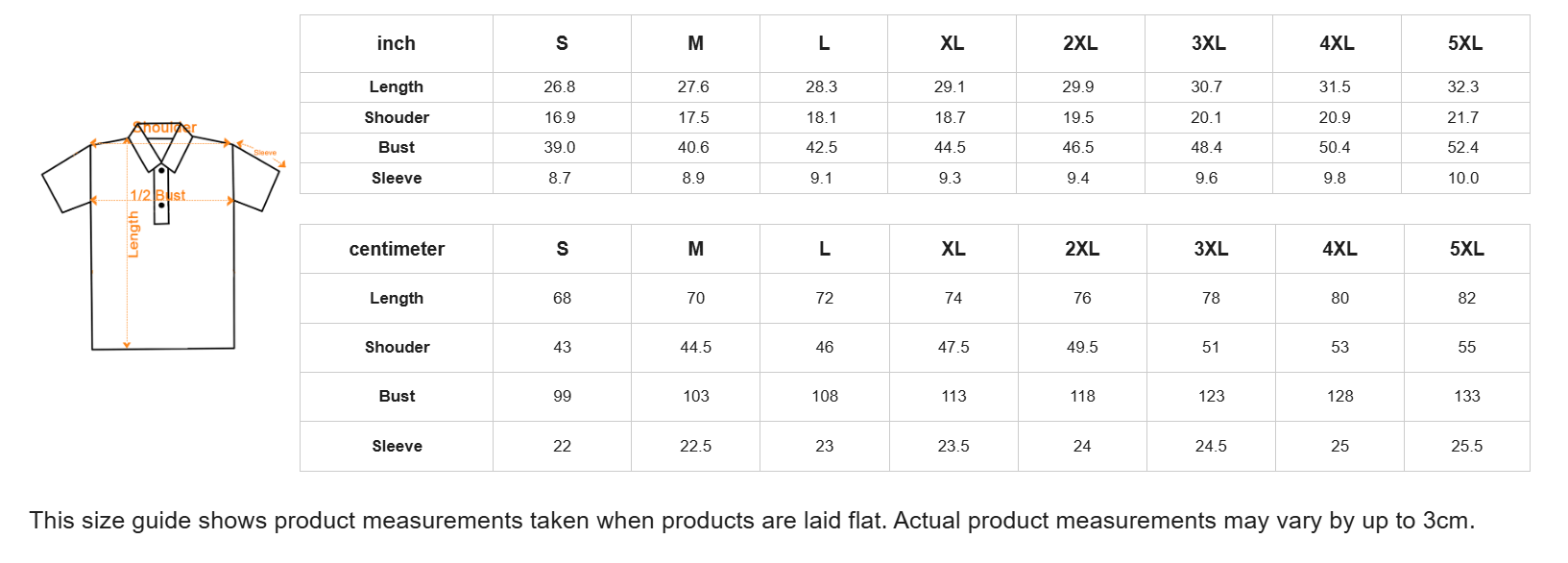Click the size guide disclaimer text
1568x563 pixels.
[752, 521]
